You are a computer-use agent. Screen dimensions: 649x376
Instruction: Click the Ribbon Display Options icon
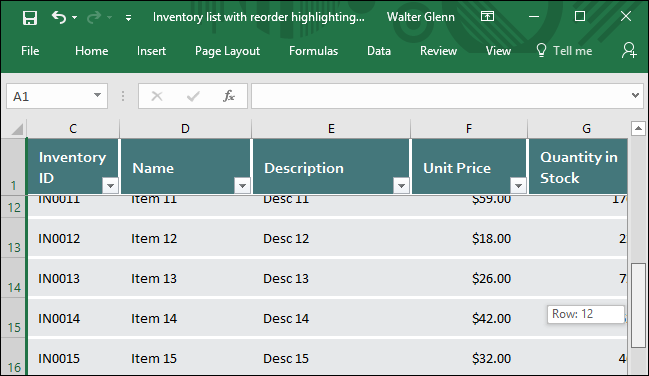tap(487, 17)
